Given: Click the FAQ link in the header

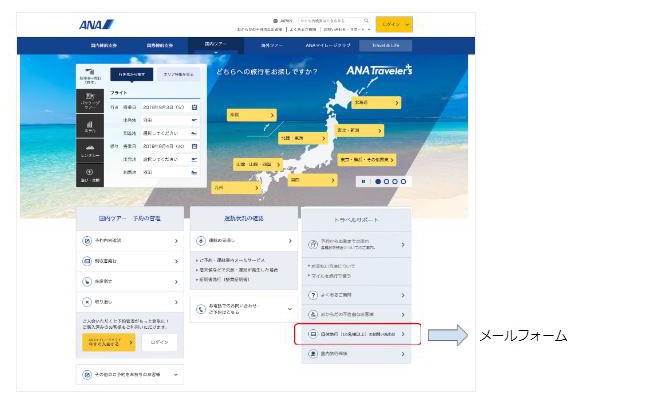Looking at the screenshot, I should (303, 30).
